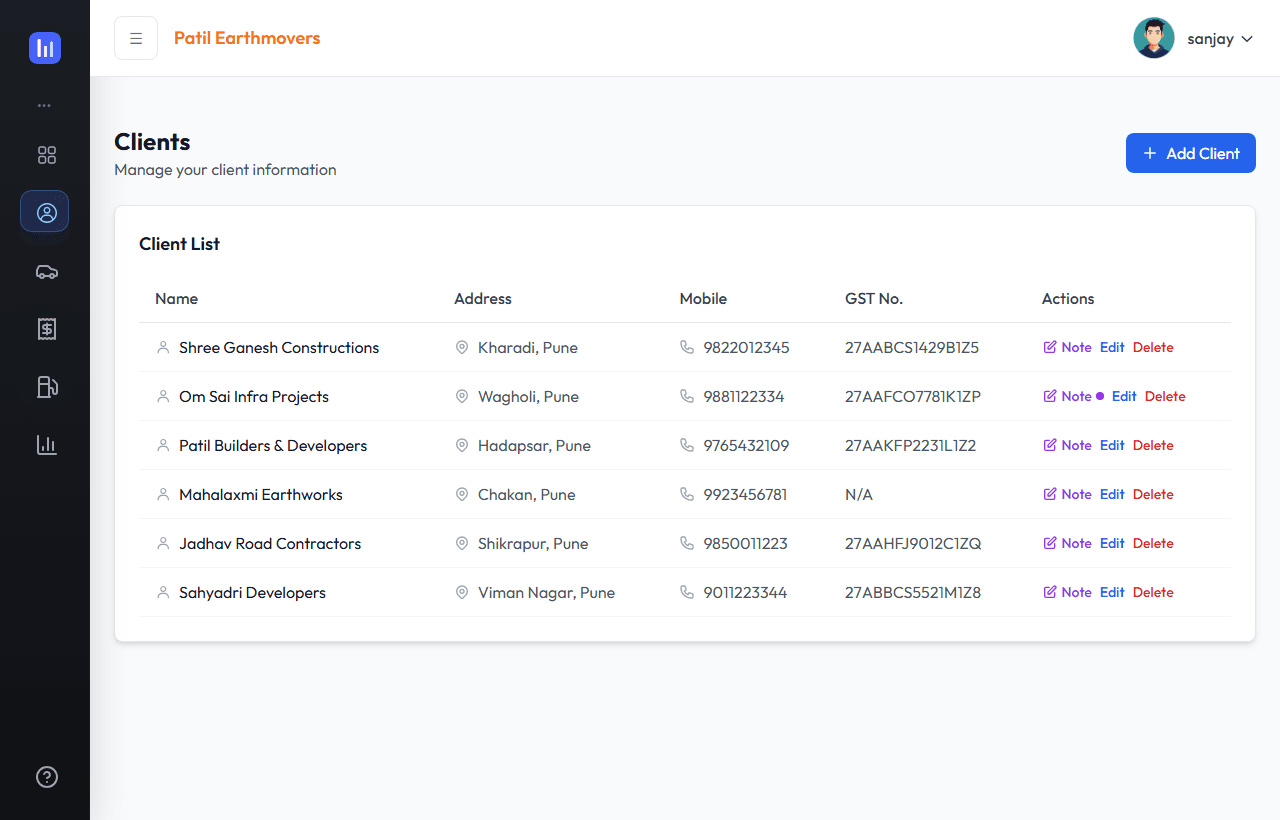Select the N/A GST cell for Mahalaxmi Earthworks

click(x=859, y=494)
